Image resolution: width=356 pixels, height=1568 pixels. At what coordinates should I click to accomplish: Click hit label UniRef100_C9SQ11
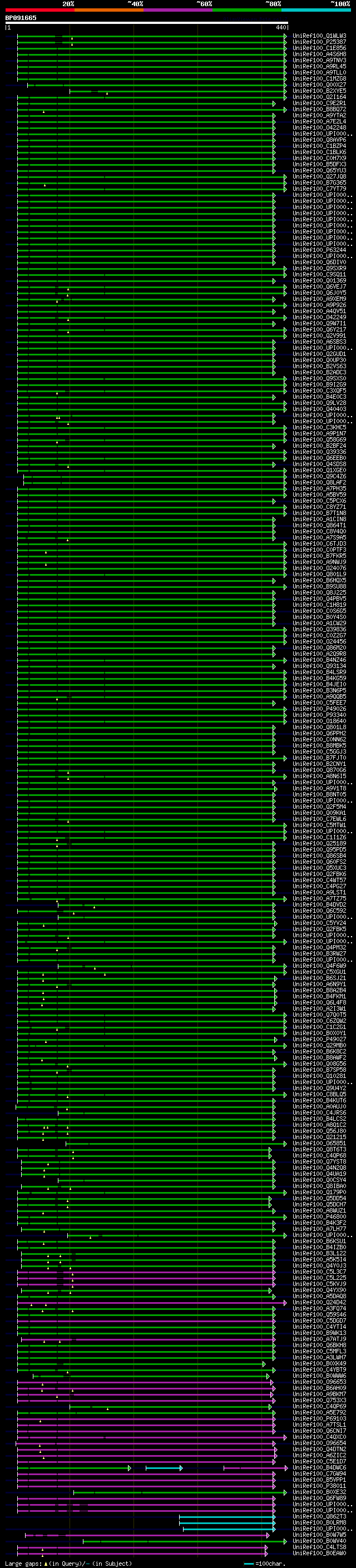tap(319, 275)
